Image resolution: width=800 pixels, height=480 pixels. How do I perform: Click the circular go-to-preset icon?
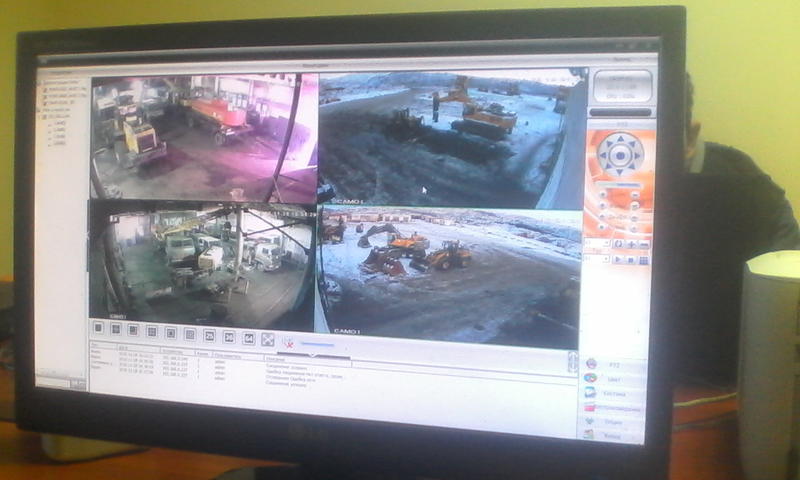click(619, 244)
